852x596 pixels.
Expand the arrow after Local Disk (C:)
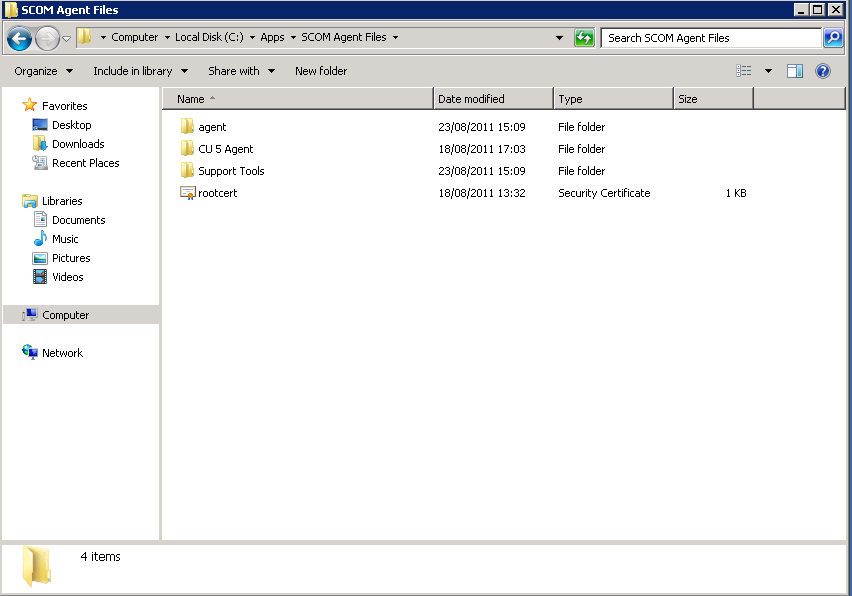click(x=252, y=37)
